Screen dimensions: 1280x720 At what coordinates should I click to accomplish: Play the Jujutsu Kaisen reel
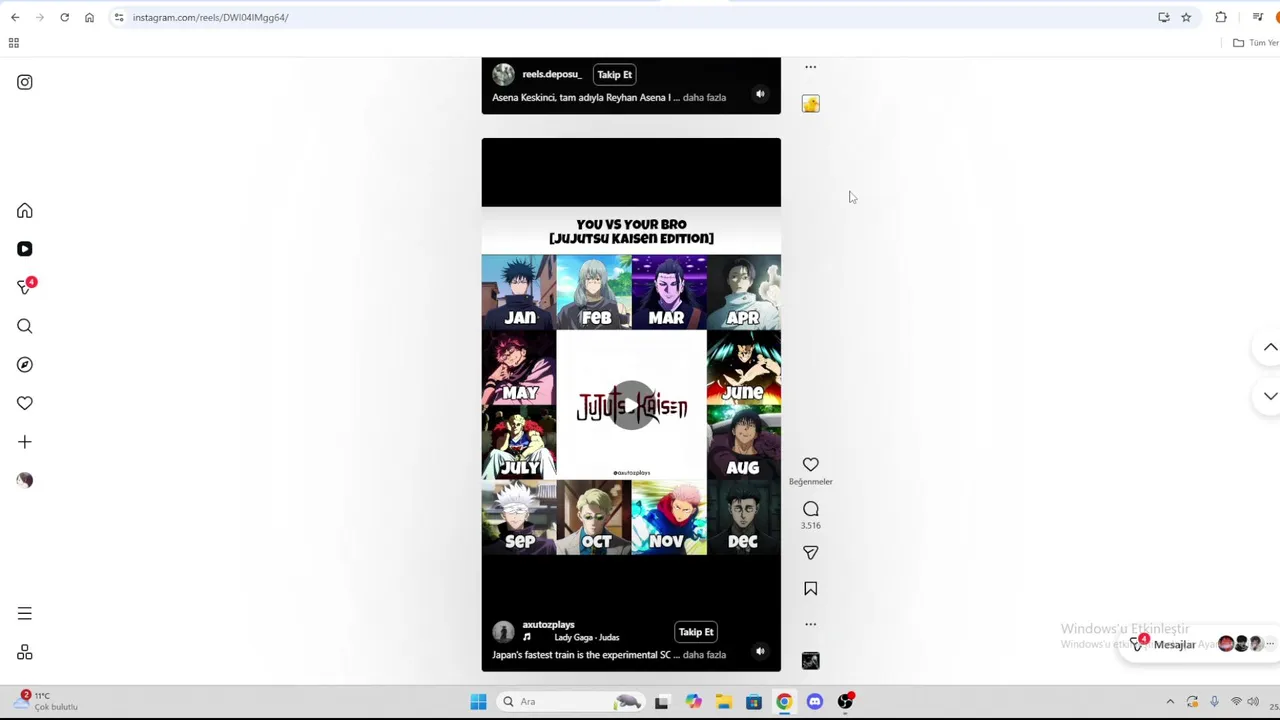(631, 405)
